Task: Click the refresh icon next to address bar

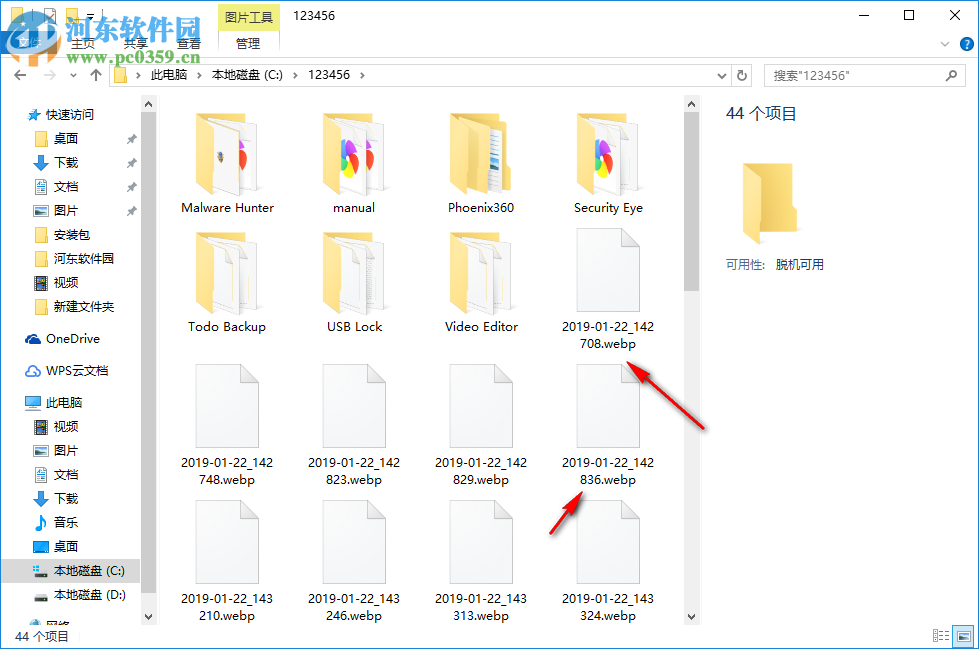Action: pos(742,74)
